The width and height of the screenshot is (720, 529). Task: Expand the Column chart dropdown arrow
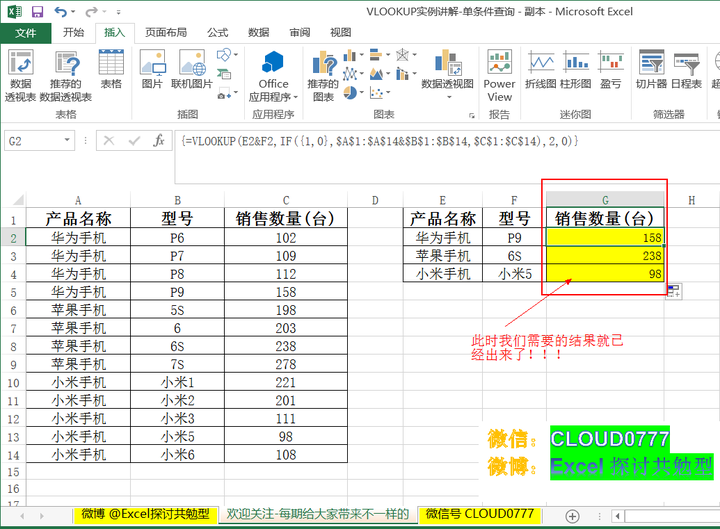tap(362, 55)
